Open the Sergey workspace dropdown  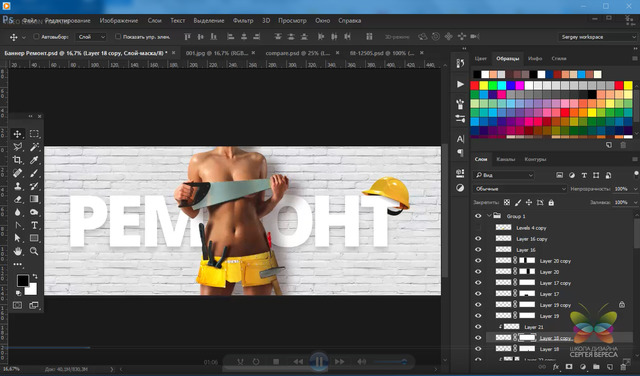point(597,37)
